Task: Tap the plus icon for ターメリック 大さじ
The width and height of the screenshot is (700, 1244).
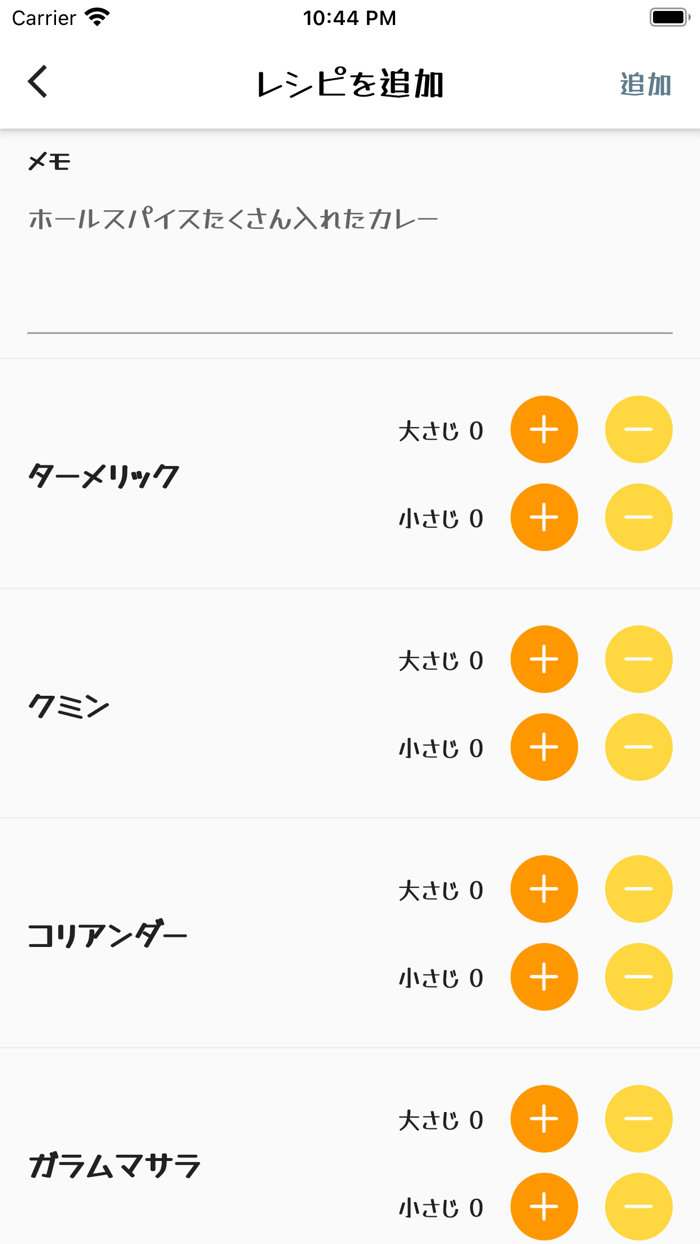Action: point(544,429)
